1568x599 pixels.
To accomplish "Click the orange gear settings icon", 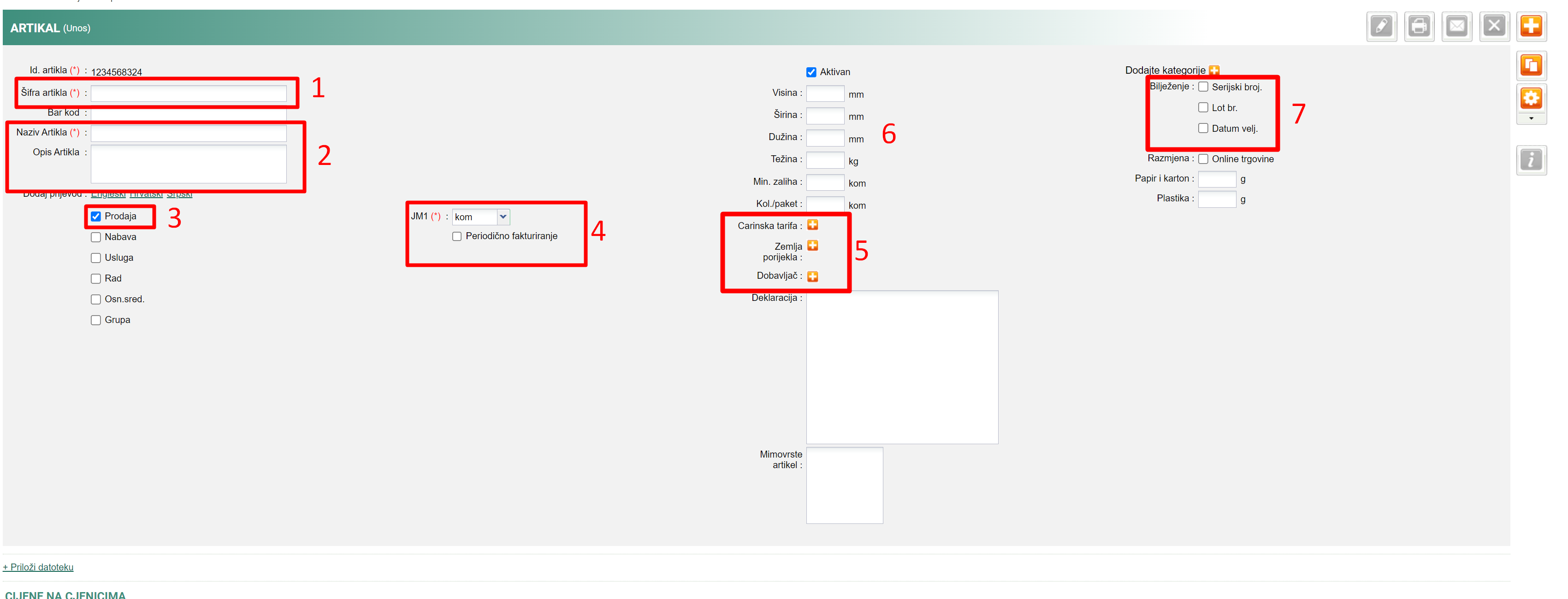I will (x=1531, y=98).
